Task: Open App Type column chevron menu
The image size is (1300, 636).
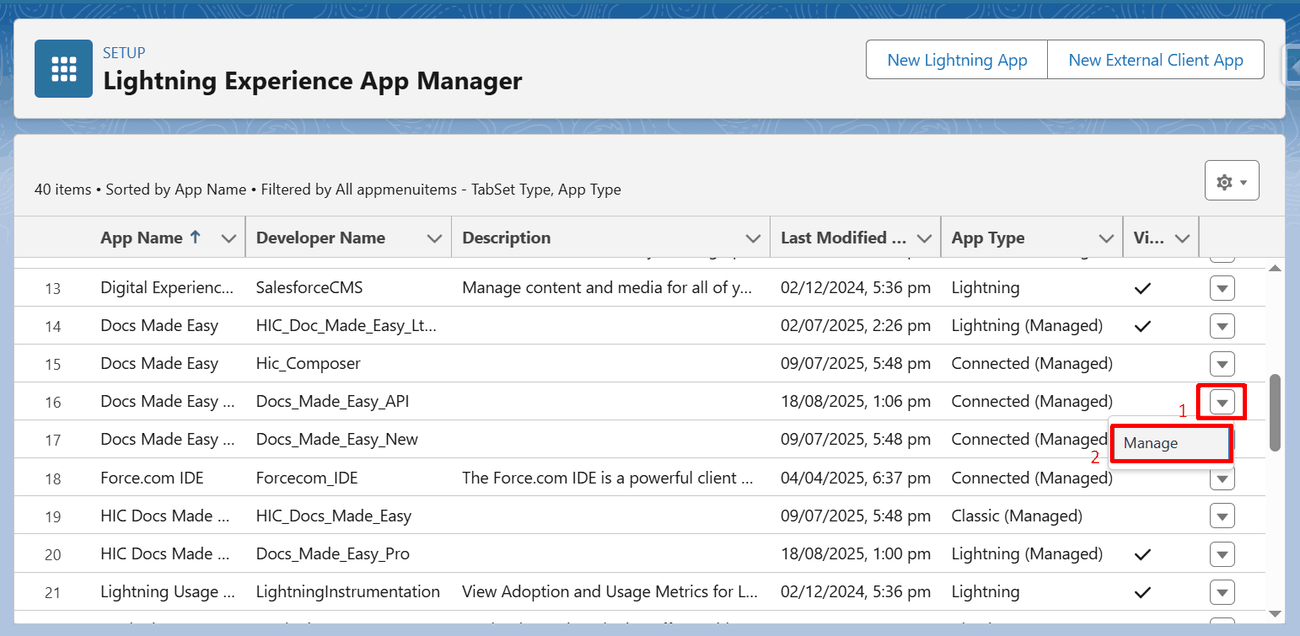Action: 1106,238
